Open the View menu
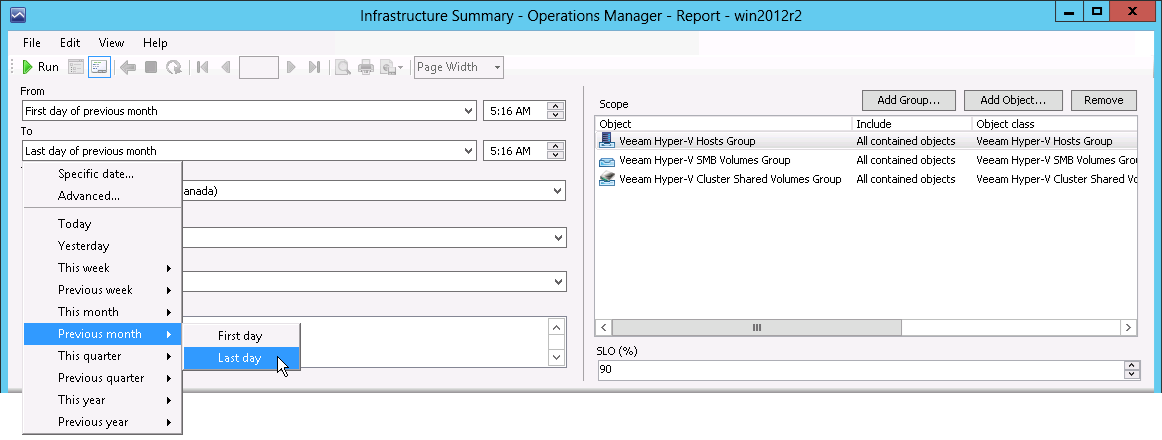 coord(111,43)
